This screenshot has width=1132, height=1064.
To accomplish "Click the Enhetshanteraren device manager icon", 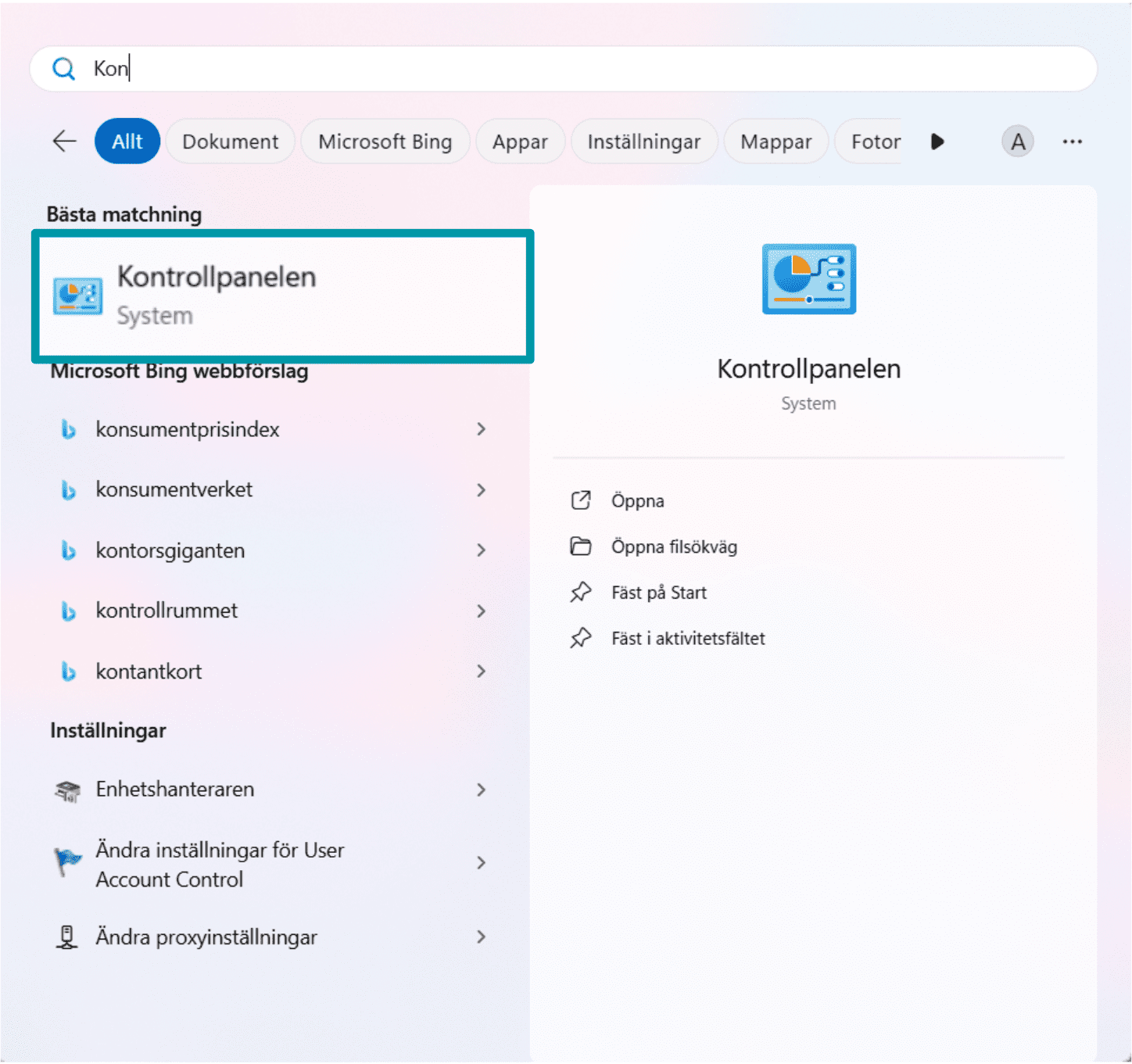I will 68,790.
